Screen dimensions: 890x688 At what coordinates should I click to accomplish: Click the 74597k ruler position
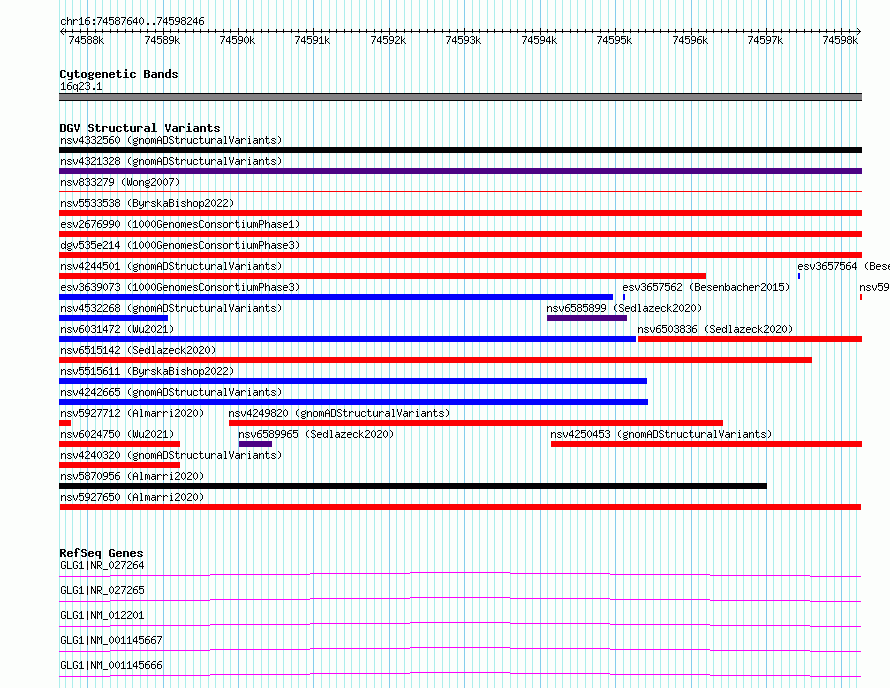coord(765,40)
